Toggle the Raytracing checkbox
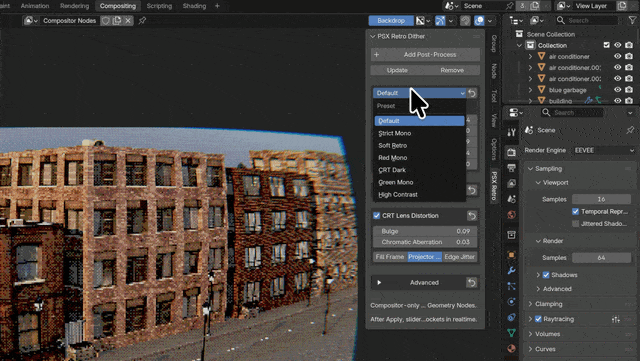Screen dimensions: 640x361 tap(538, 319)
